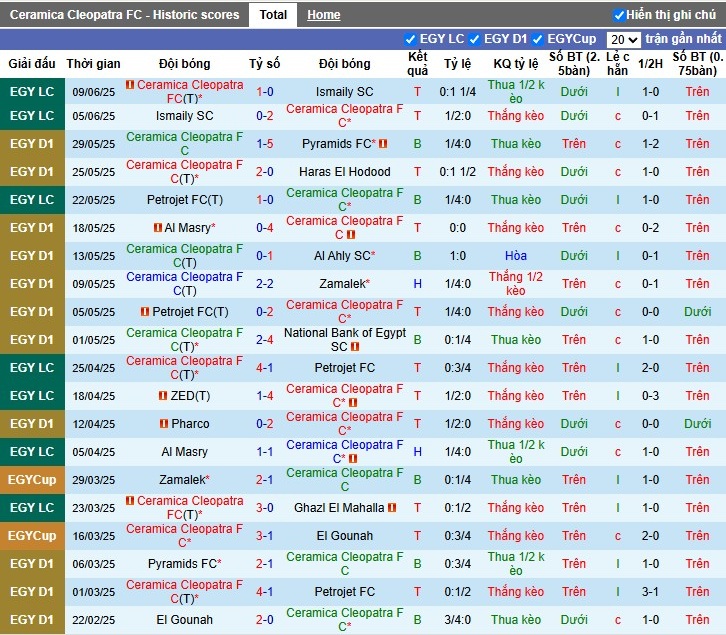Toggle the Hiển thị ghi chú checkbox
Image resolution: width=726 pixels, height=635 pixels.
click(x=619, y=15)
